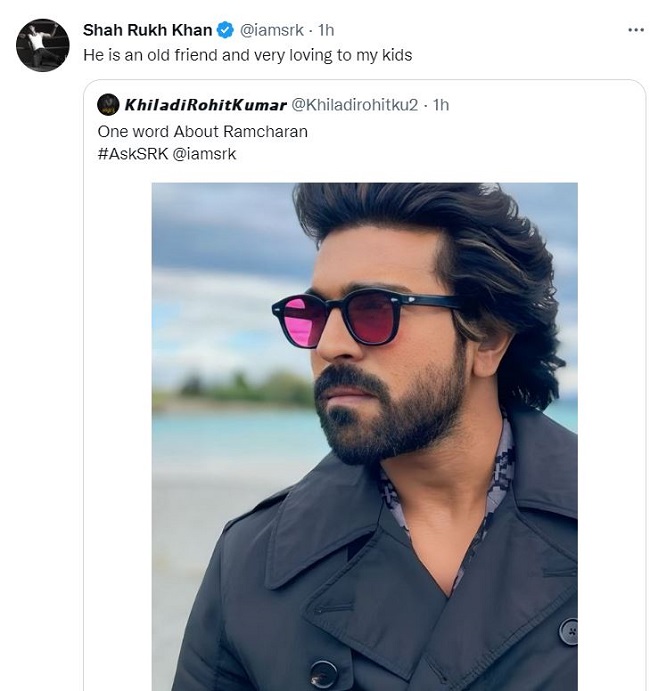The height and width of the screenshot is (691, 650).
Task: Click the quoted tweet's 1h timestamp
Action: [x=441, y=104]
